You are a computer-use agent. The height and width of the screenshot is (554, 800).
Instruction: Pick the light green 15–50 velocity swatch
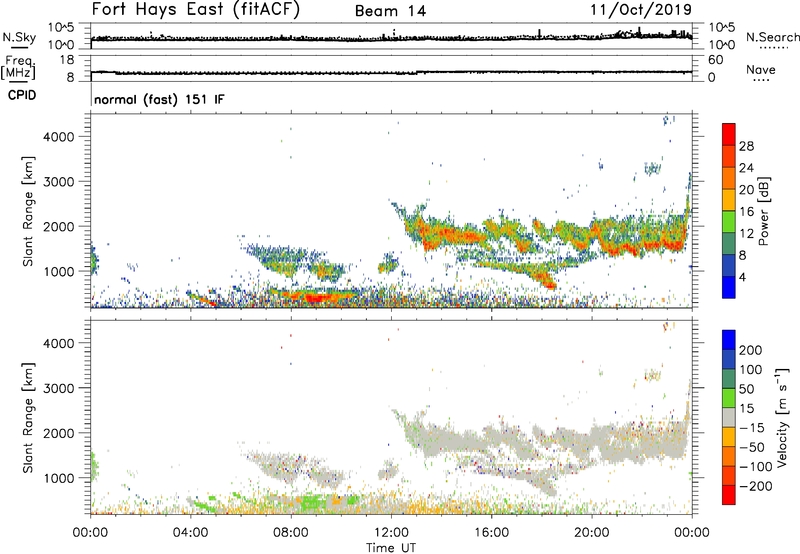point(729,398)
